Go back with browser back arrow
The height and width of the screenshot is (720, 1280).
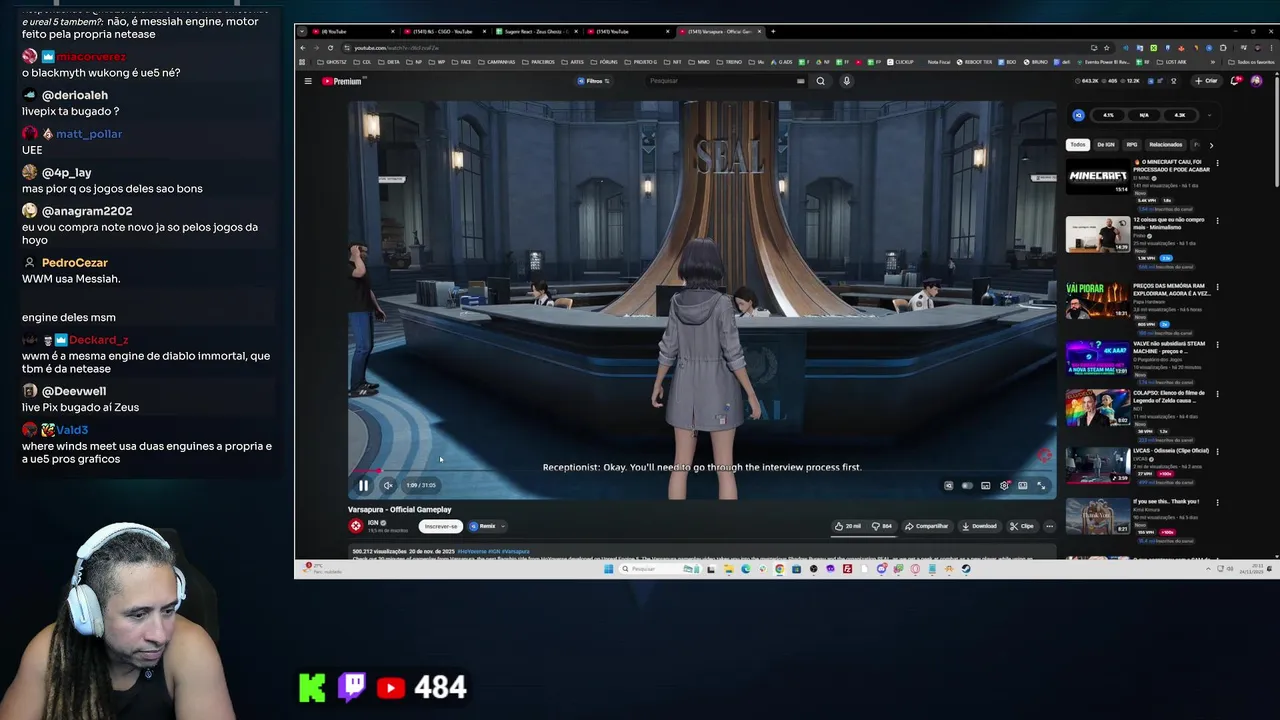(x=303, y=48)
